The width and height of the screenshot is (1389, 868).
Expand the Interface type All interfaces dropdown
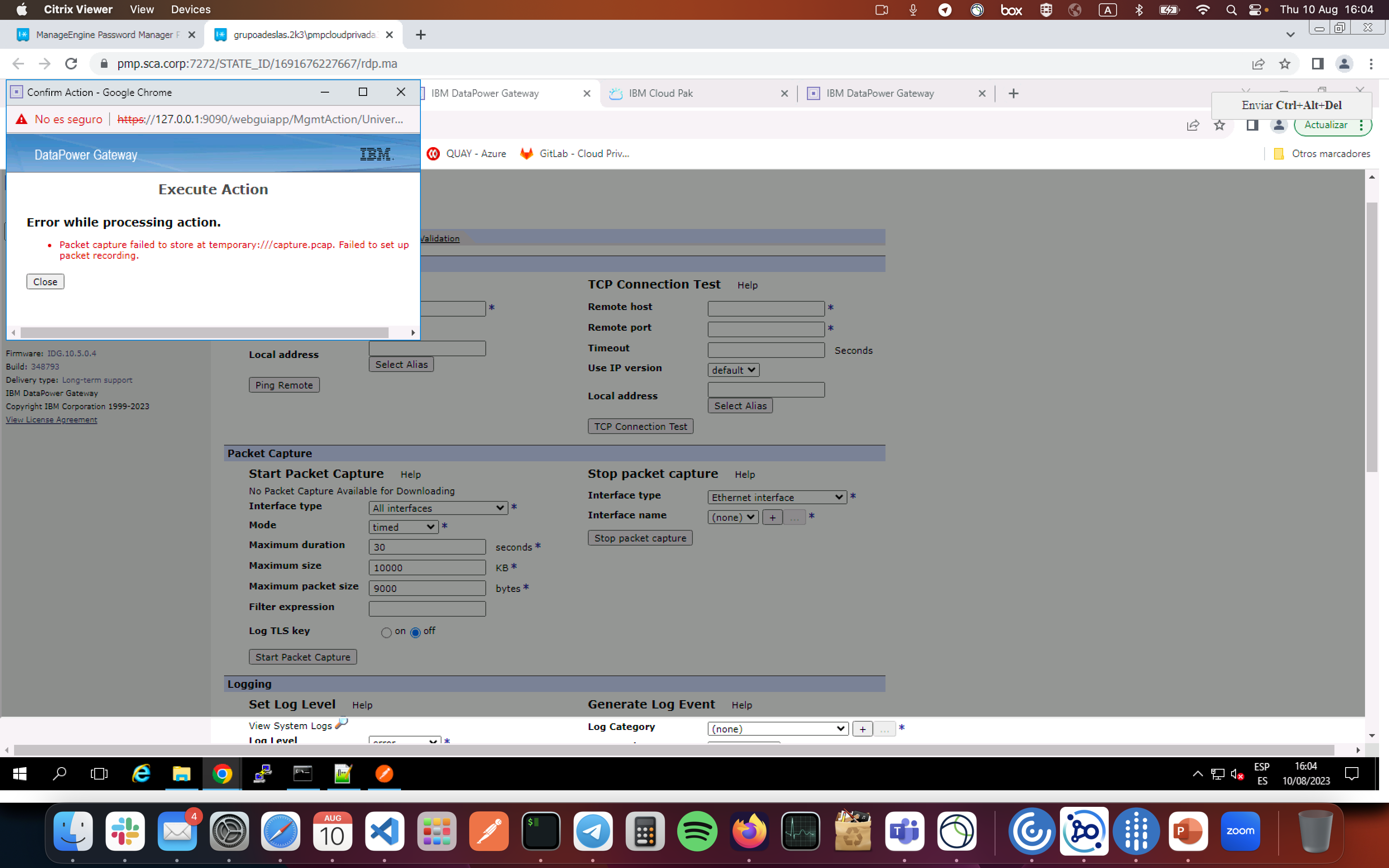pos(438,508)
